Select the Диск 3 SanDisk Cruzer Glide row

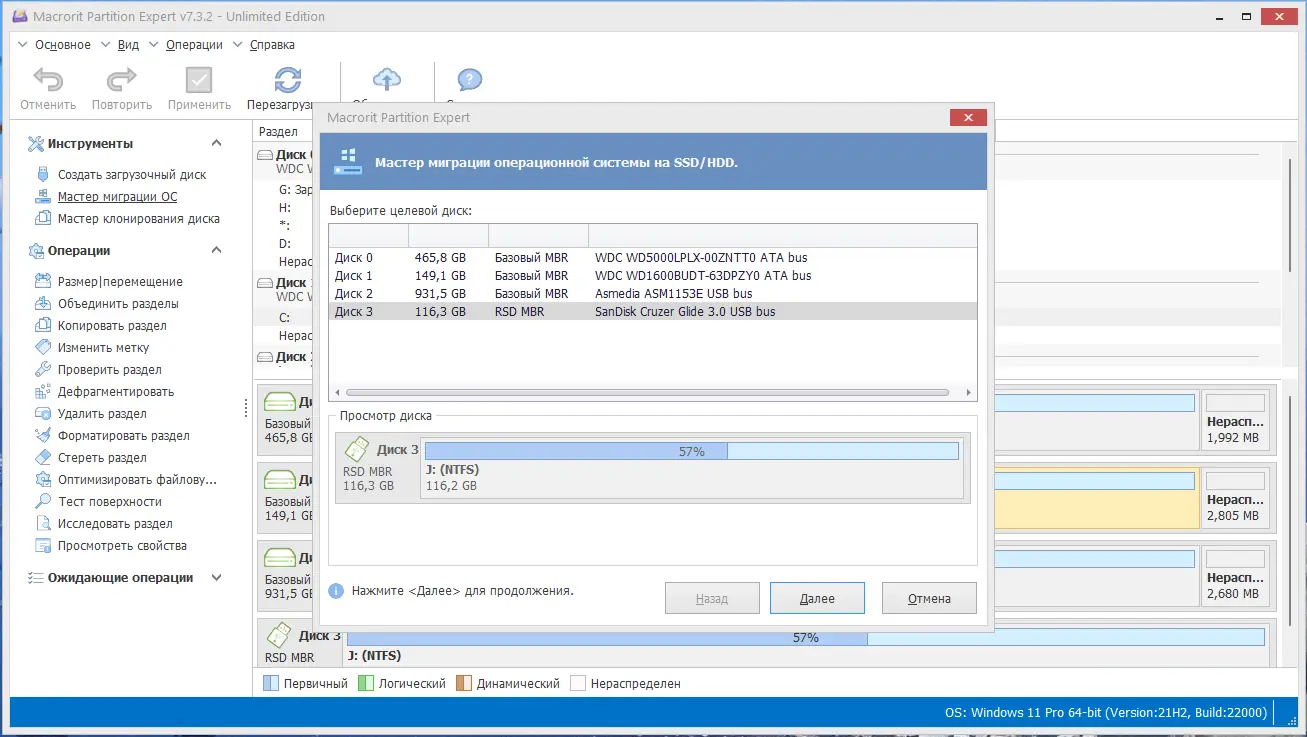click(x=653, y=311)
